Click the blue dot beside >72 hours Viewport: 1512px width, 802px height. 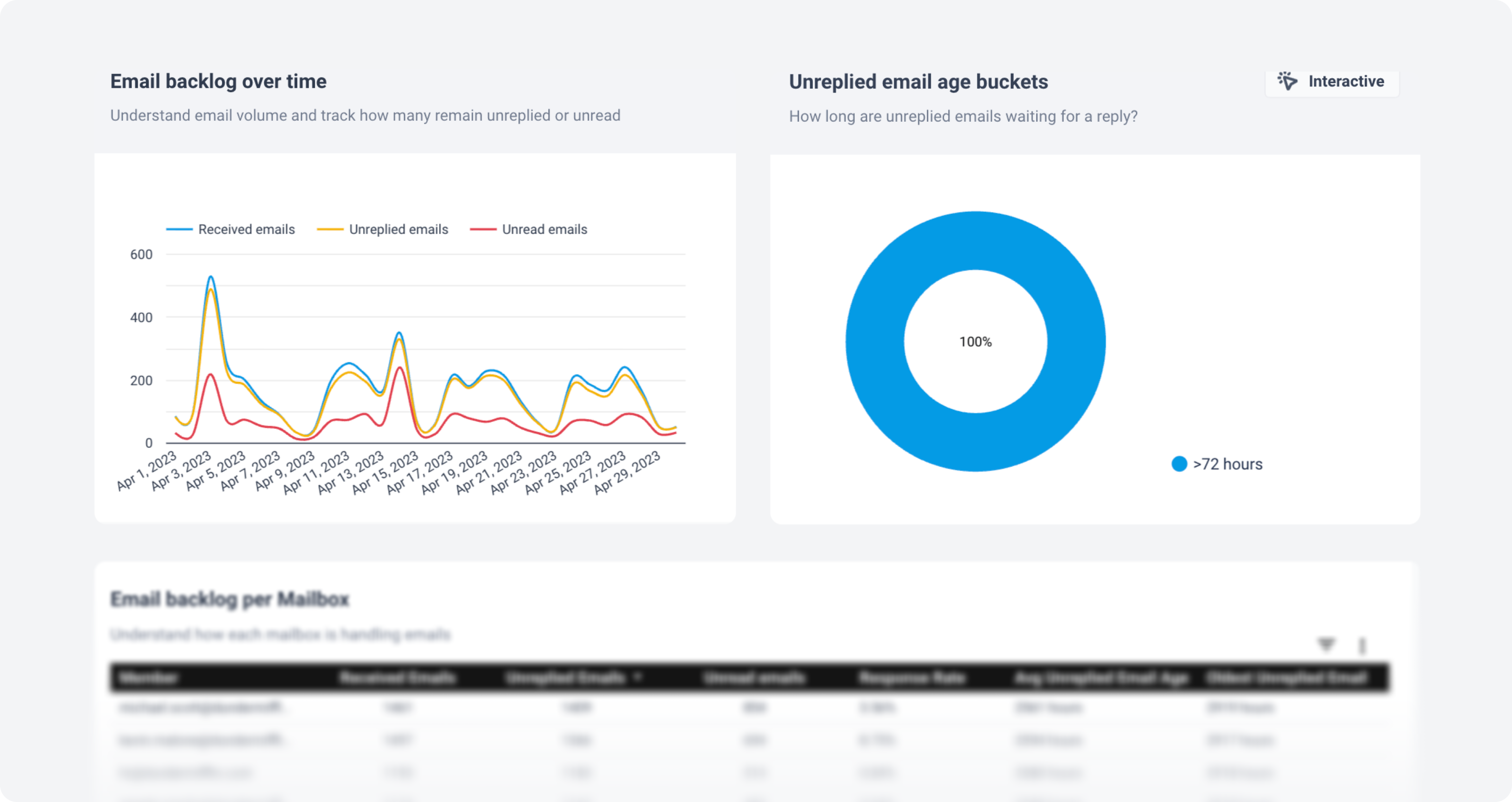tap(1178, 464)
